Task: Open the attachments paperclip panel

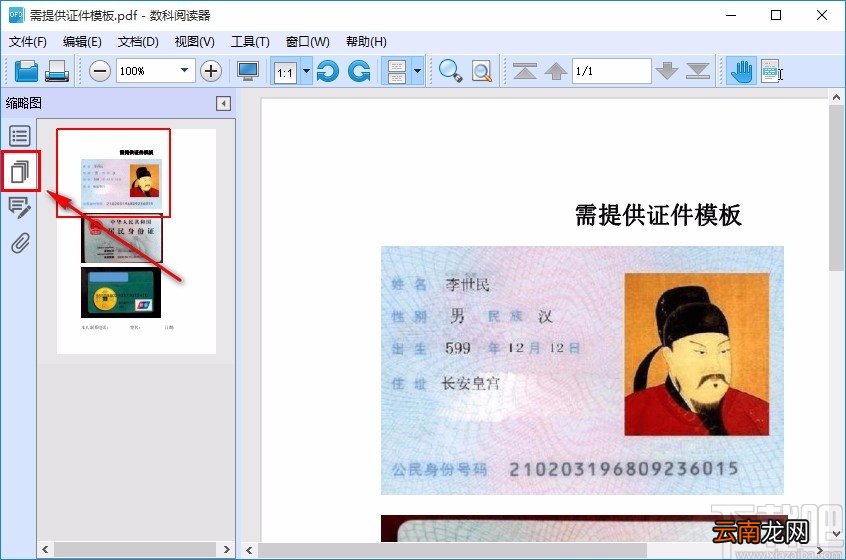Action: [x=20, y=243]
